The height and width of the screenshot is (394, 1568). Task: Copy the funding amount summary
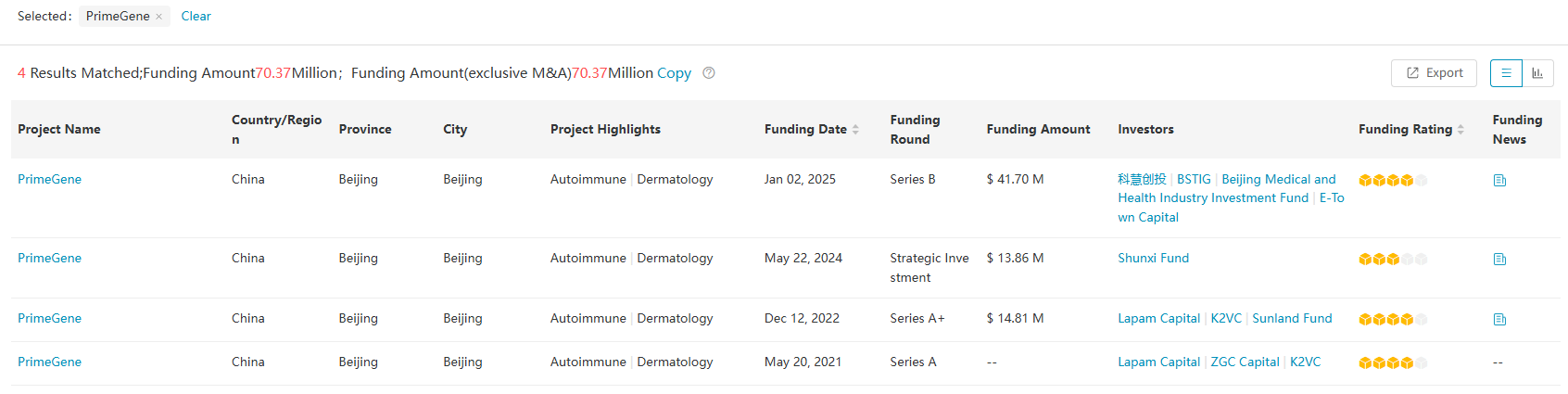point(674,73)
